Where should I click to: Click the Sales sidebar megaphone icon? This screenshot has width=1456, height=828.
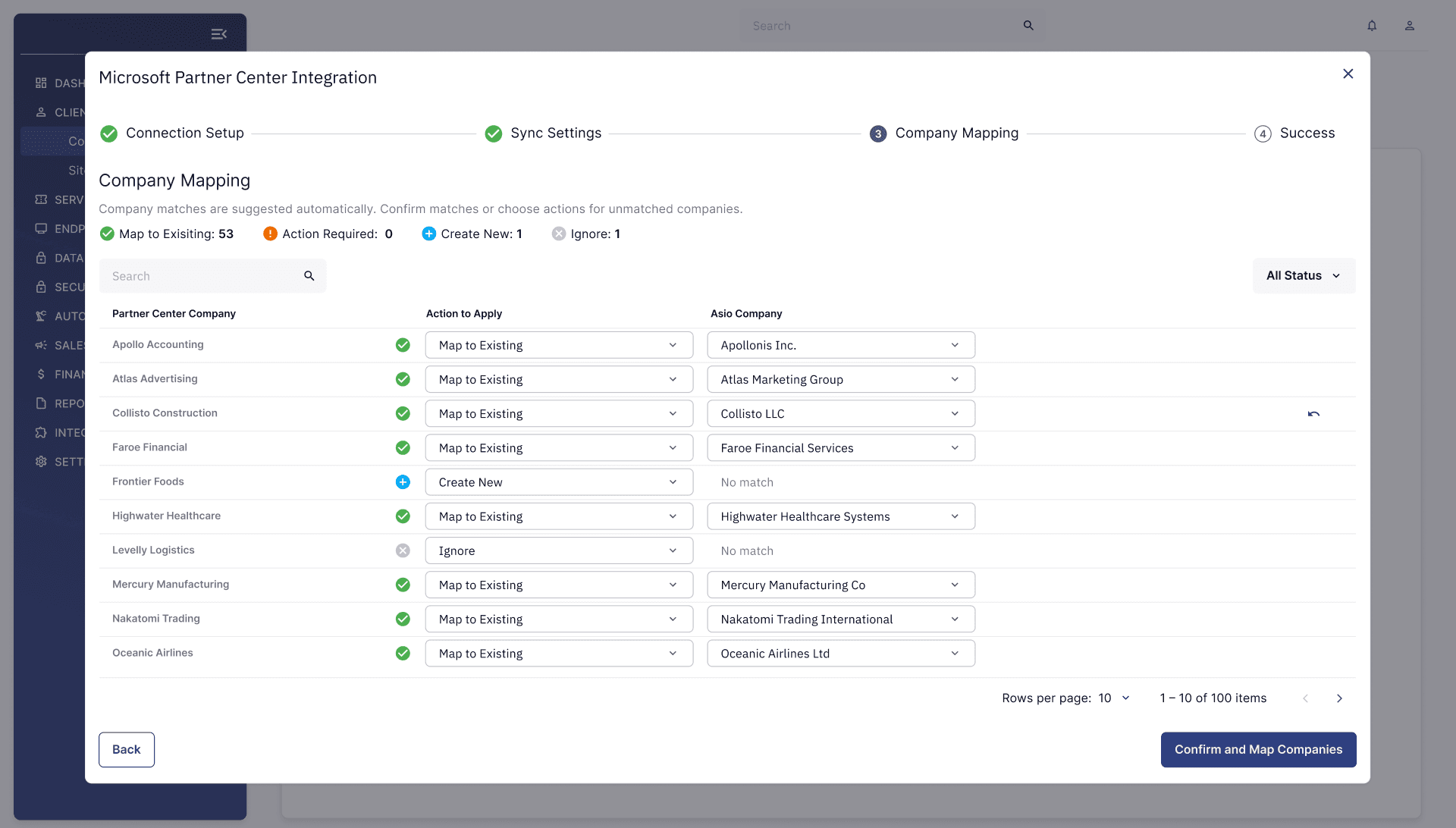tap(41, 345)
